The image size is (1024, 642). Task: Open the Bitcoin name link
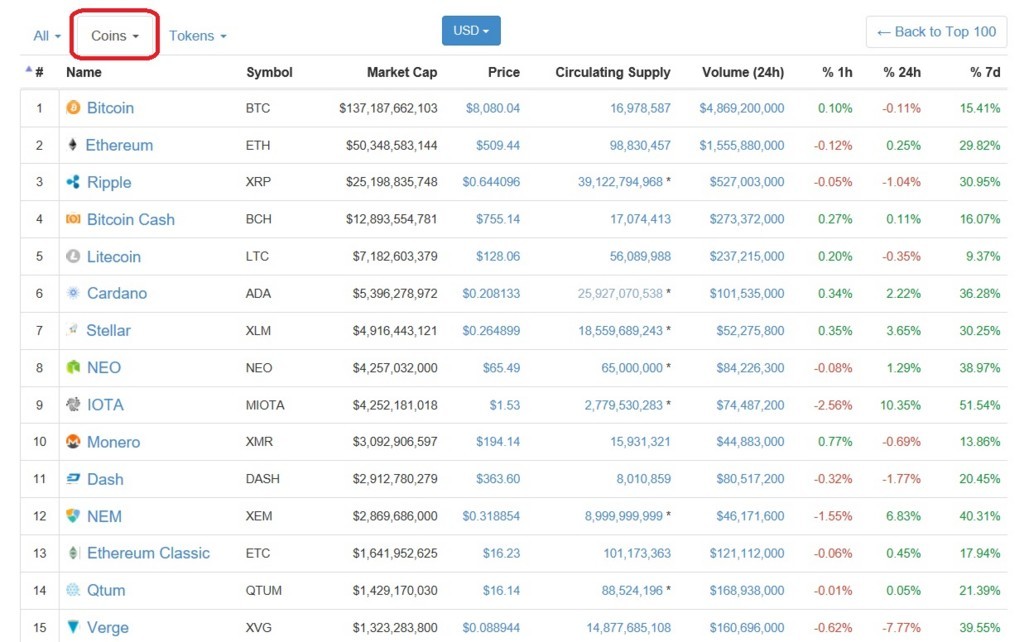pos(110,108)
